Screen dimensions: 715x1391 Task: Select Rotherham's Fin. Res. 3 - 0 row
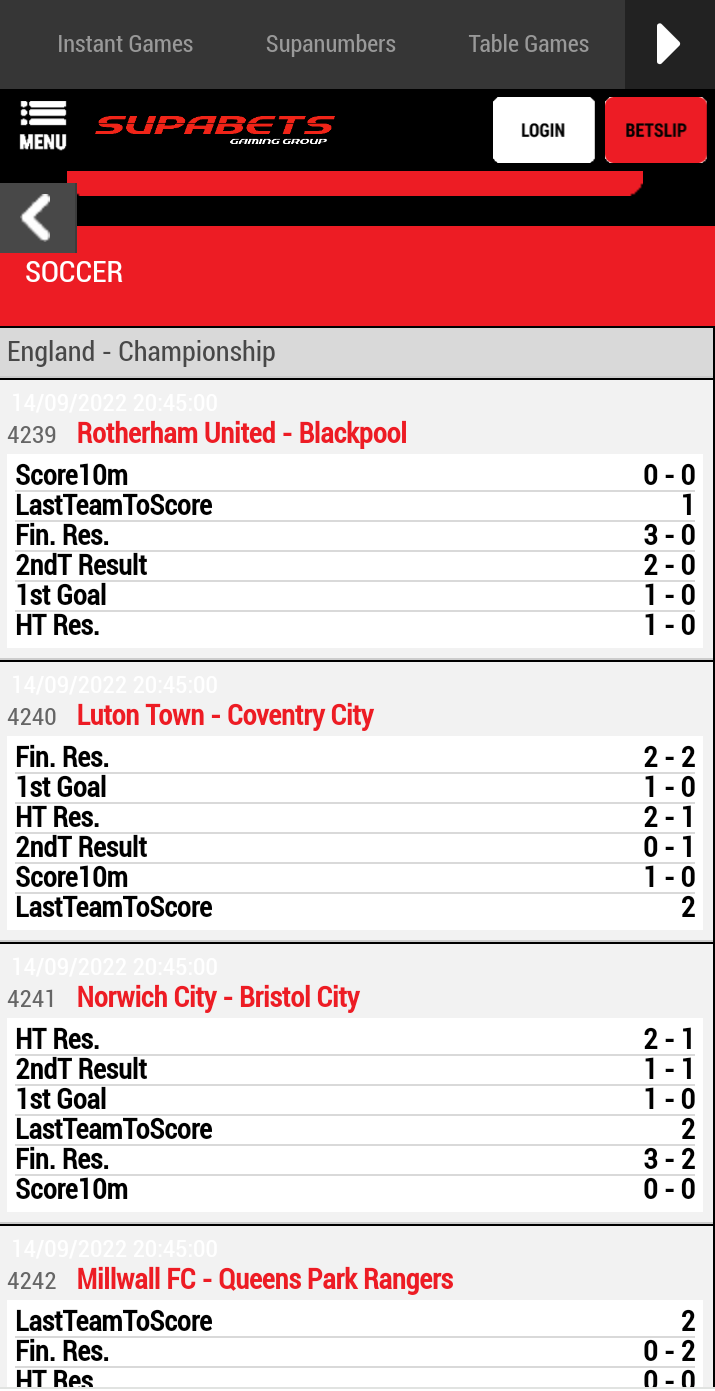pos(355,535)
